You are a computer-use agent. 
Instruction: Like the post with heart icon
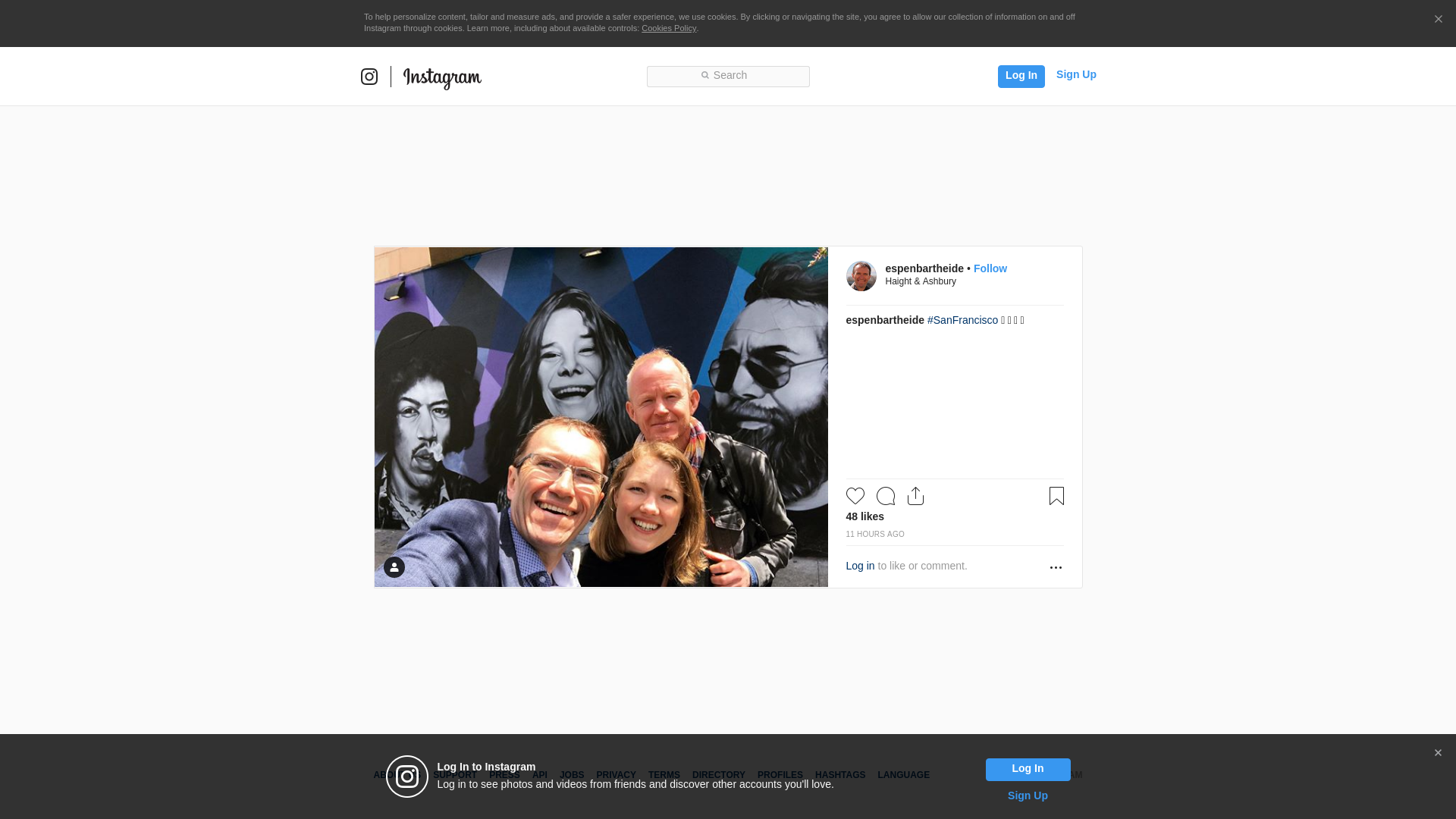(x=855, y=496)
